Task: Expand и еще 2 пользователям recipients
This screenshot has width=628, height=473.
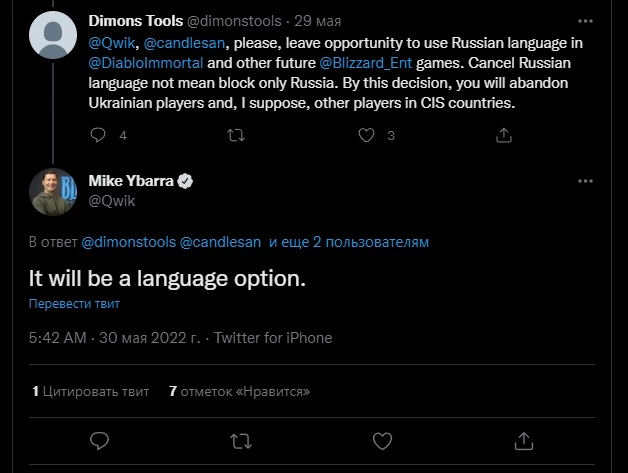Action: point(349,242)
